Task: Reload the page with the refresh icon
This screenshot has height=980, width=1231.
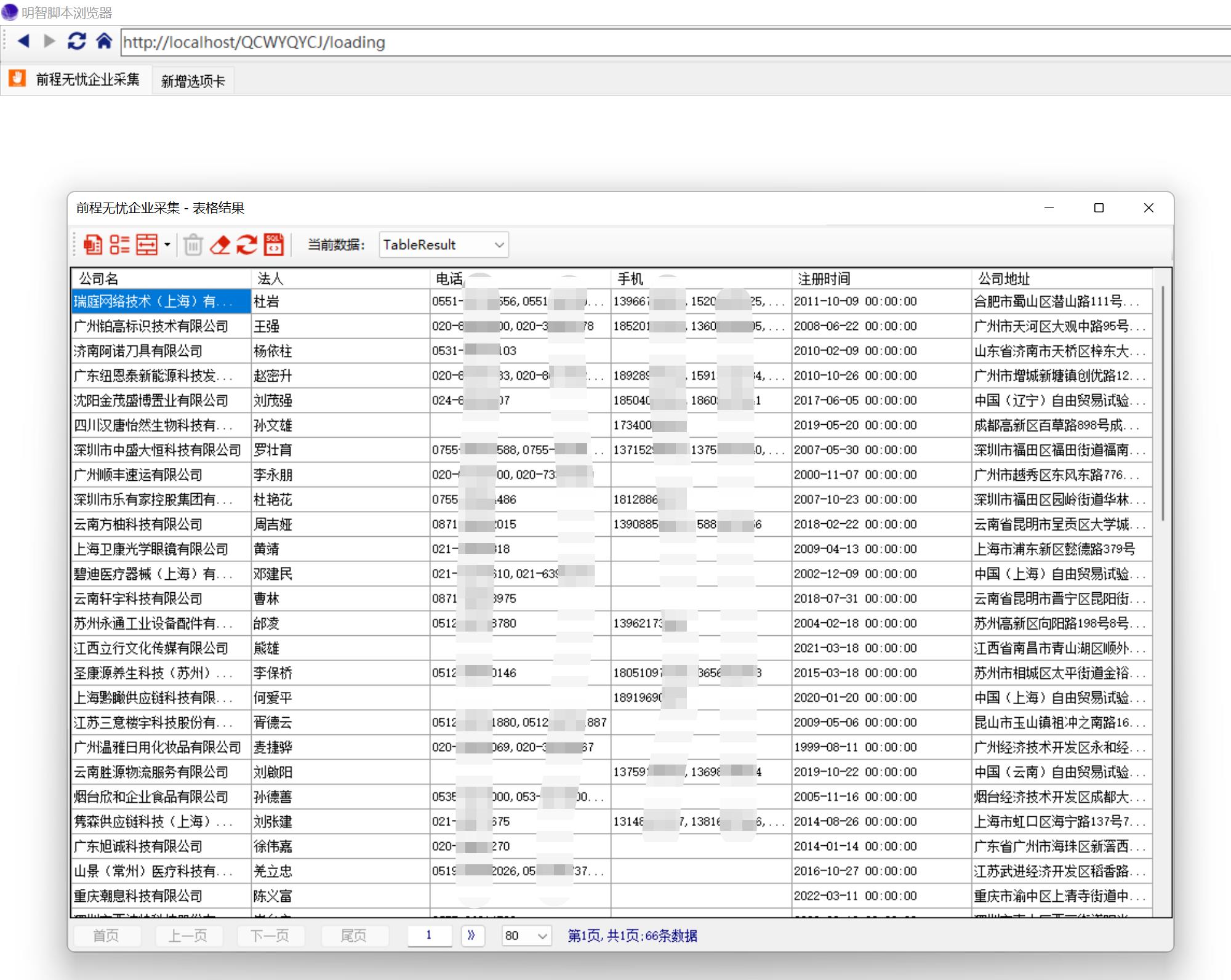Action: pyautogui.click(x=77, y=41)
